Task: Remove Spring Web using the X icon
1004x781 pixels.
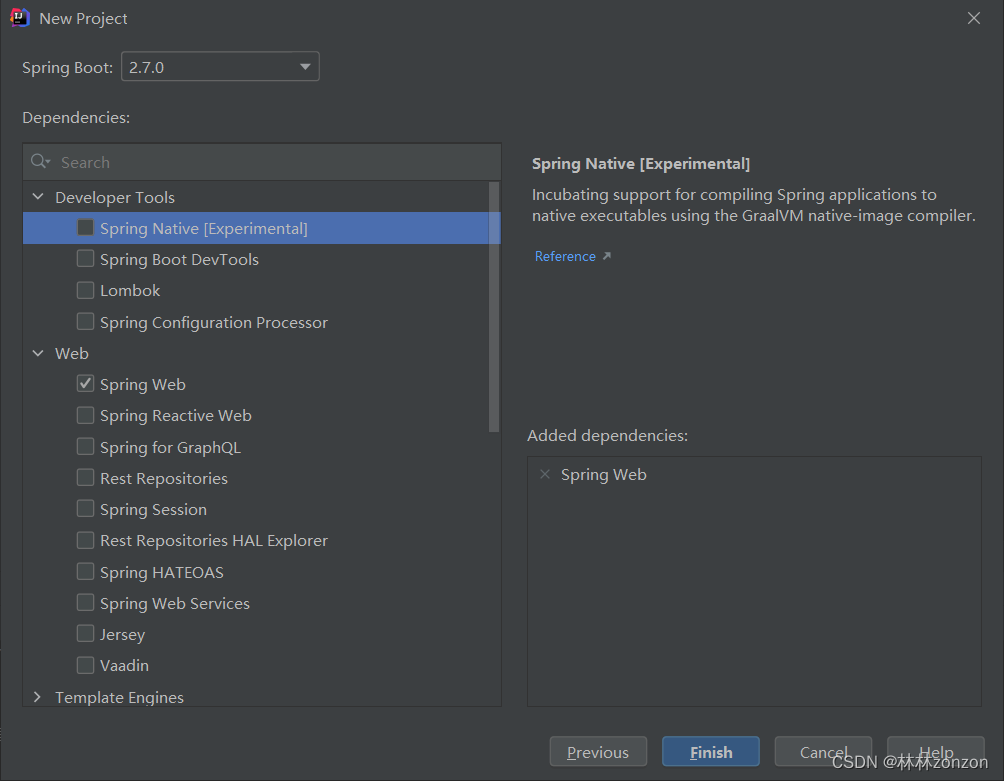Action: point(545,474)
